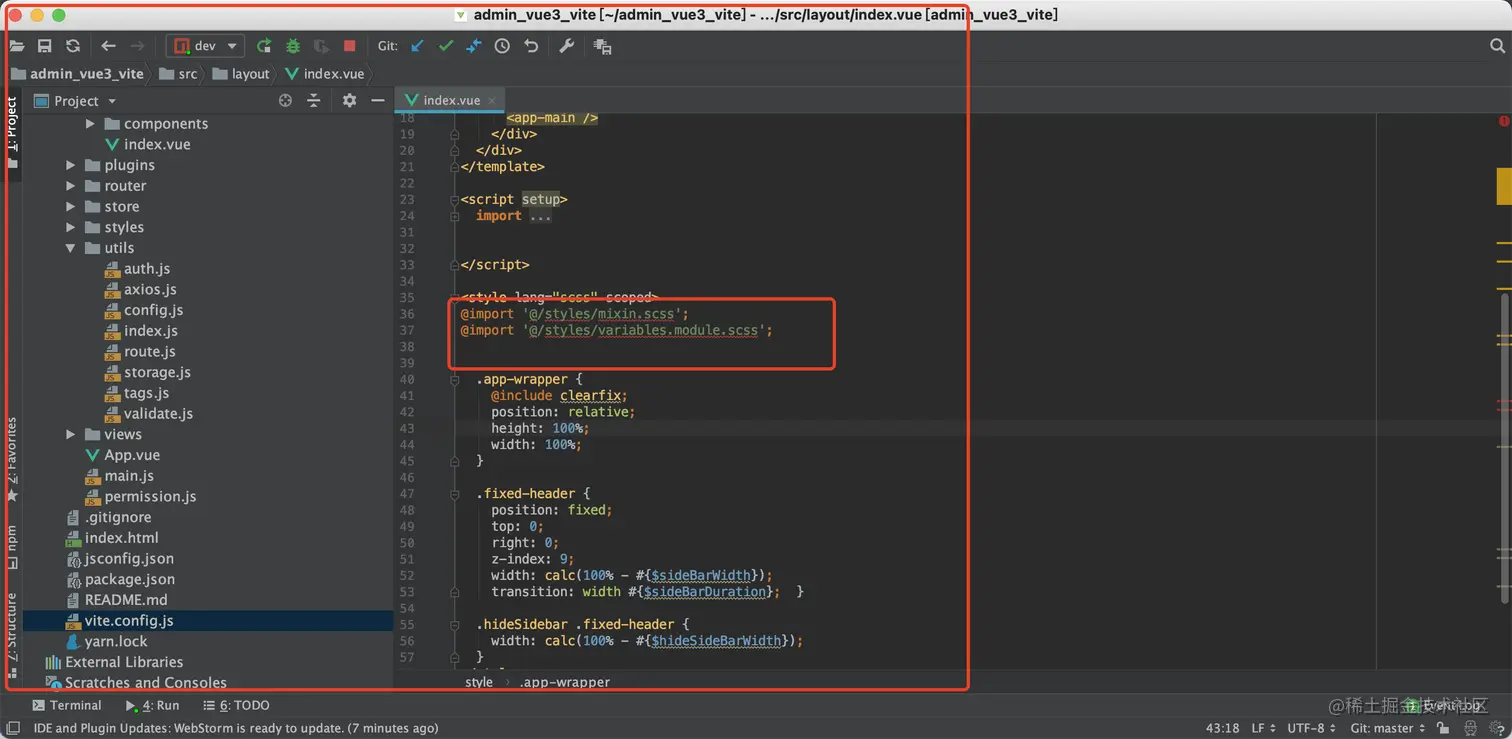Viewport: 1512px width, 739px height.
Task: Open the 6: TODO tool tab
Action: pyautogui.click(x=236, y=705)
